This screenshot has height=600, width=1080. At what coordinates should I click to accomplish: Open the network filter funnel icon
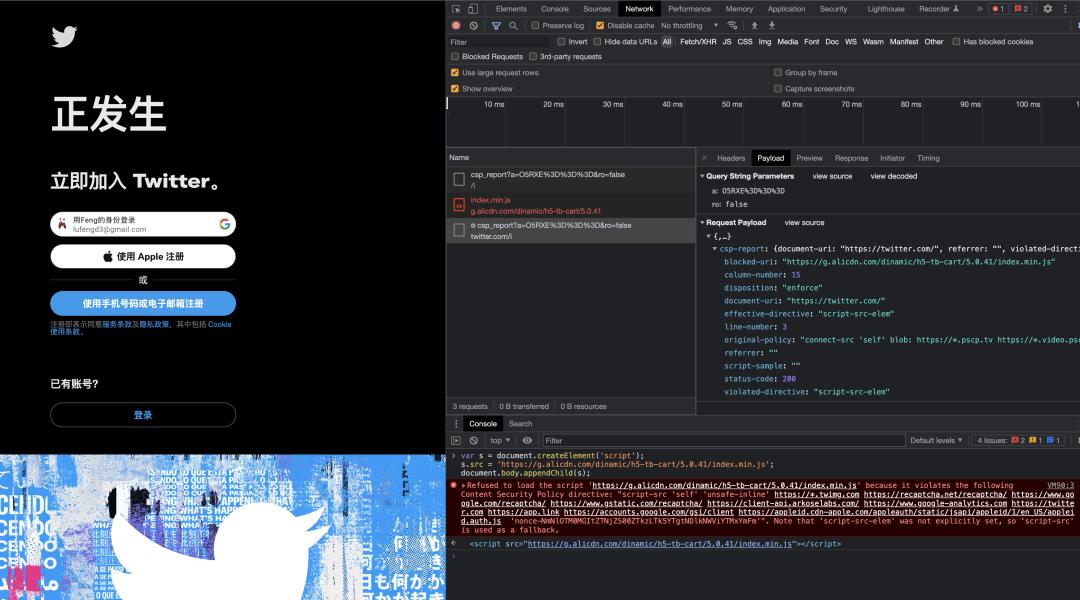(x=497, y=25)
